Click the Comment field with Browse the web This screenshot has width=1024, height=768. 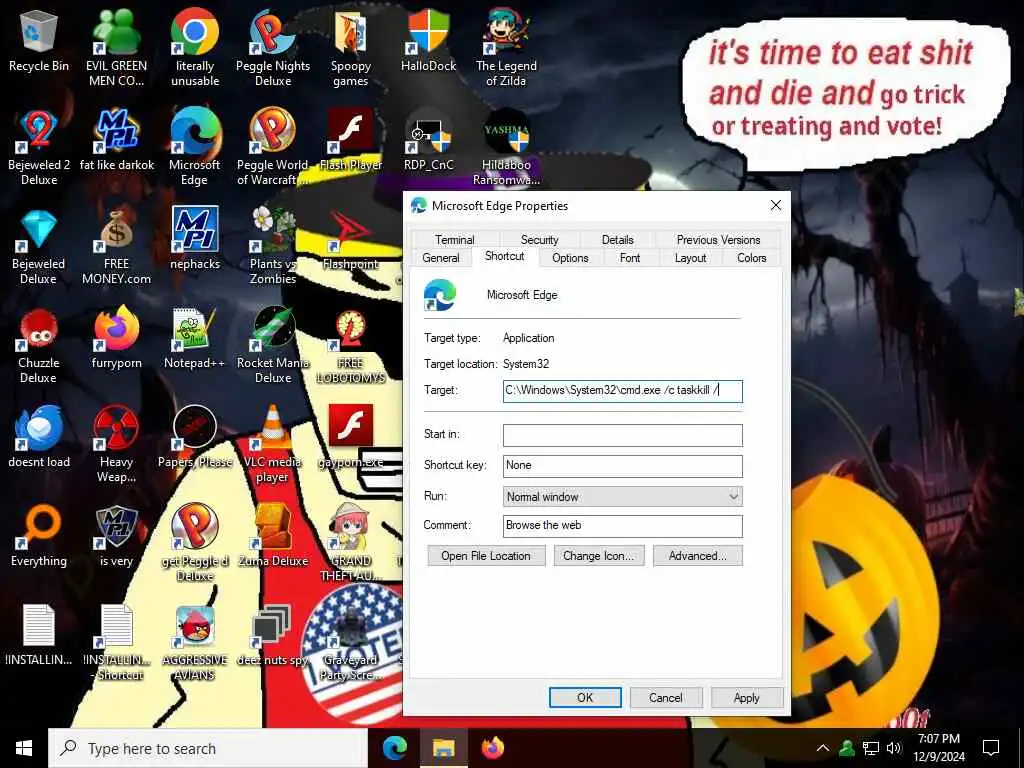tap(622, 526)
